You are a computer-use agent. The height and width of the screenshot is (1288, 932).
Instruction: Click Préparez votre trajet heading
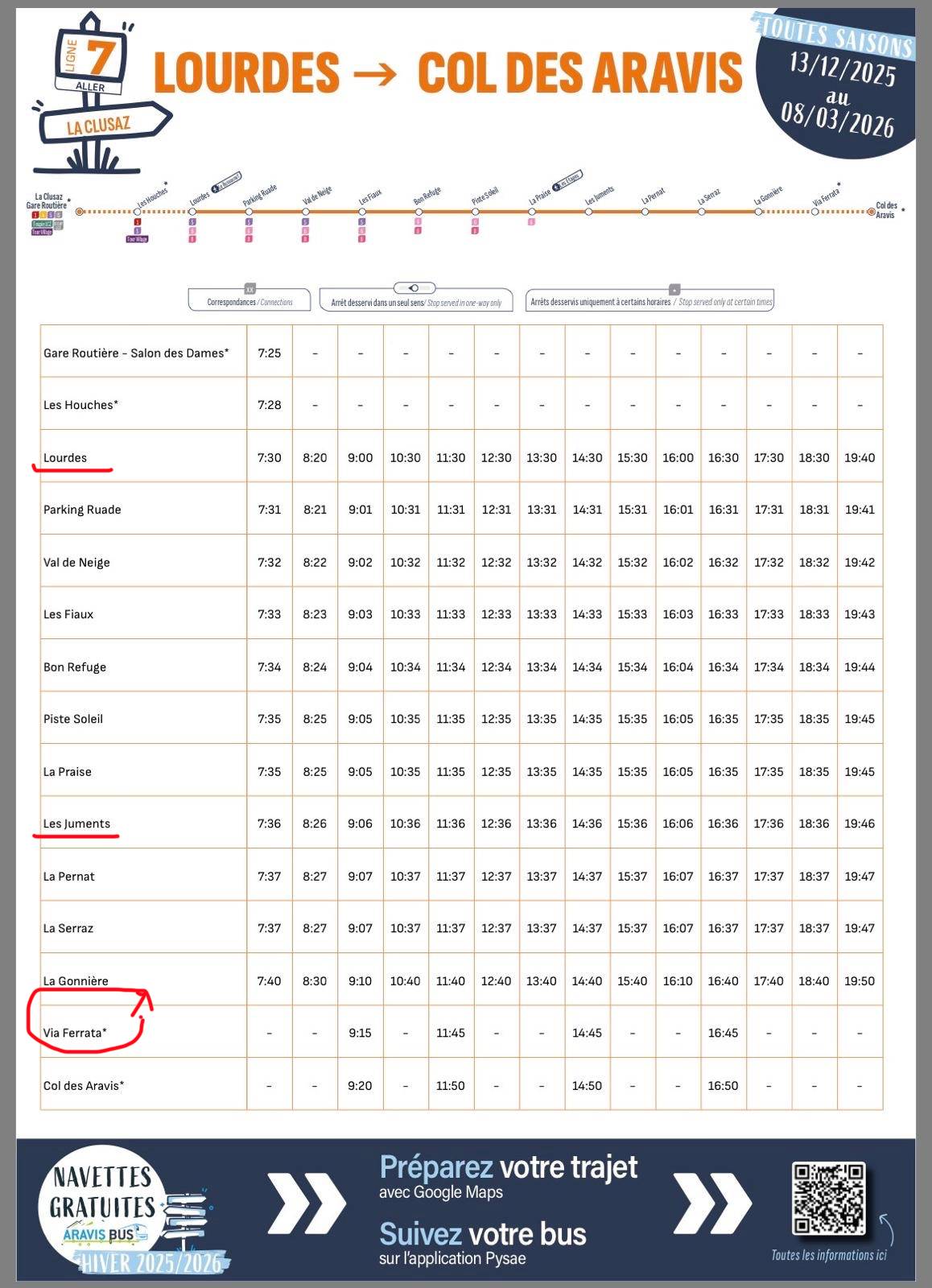click(x=509, y=1166)
